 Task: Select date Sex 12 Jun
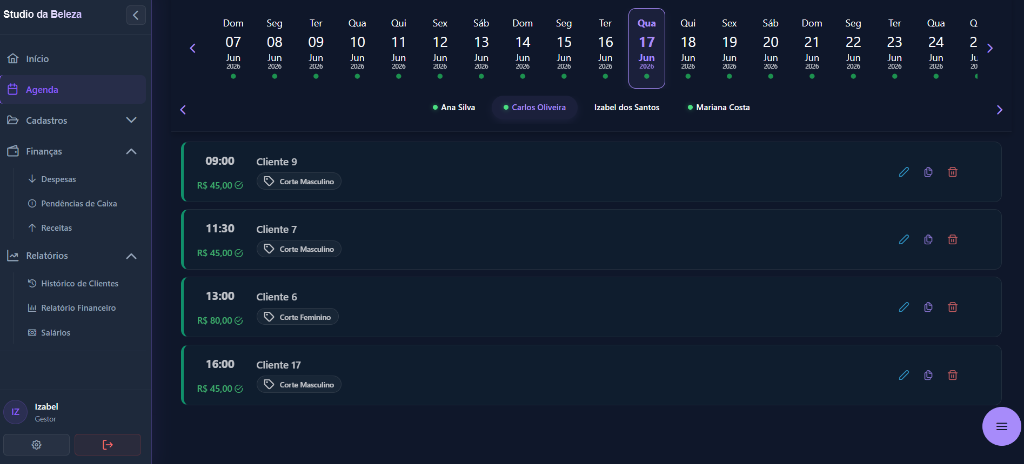(440, 48)
